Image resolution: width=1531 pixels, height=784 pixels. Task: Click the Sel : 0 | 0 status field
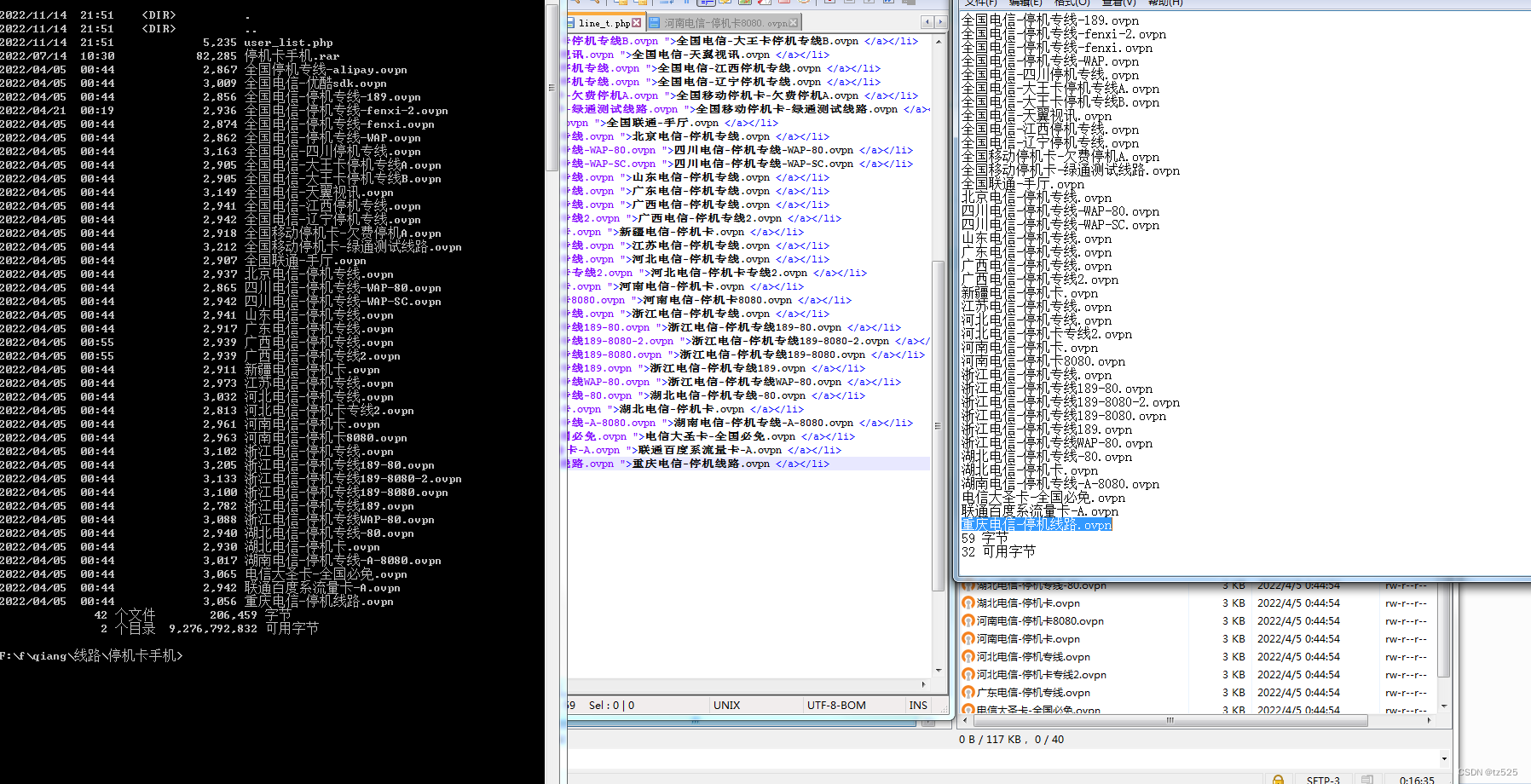point(611,706)
